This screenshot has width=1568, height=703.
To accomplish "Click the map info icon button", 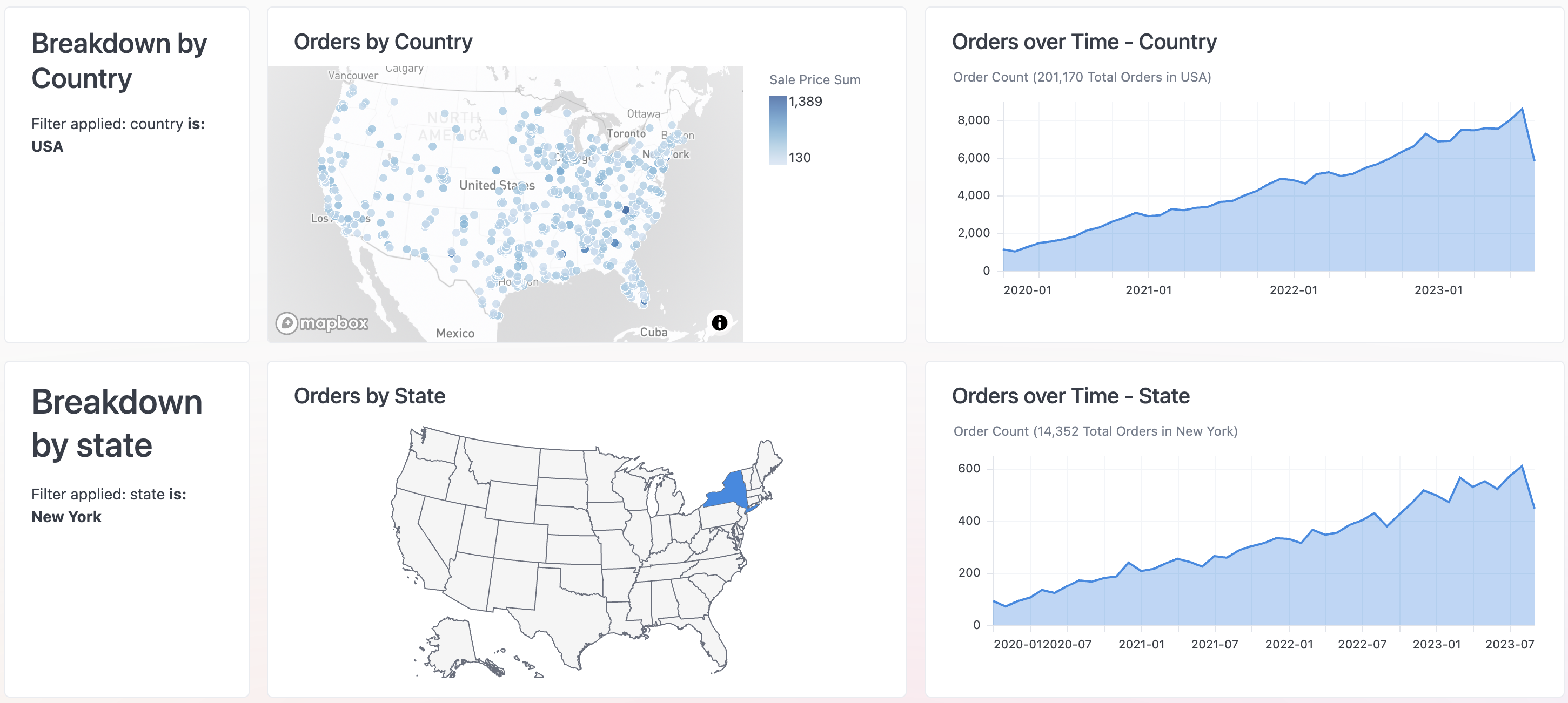I will [x=719, y=322].
